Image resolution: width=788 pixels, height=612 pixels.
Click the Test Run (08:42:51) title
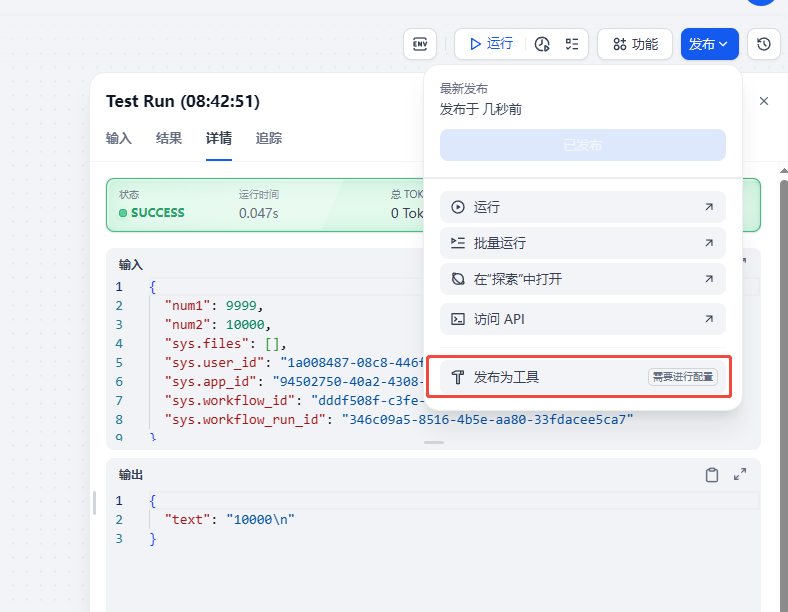(183, 101)
